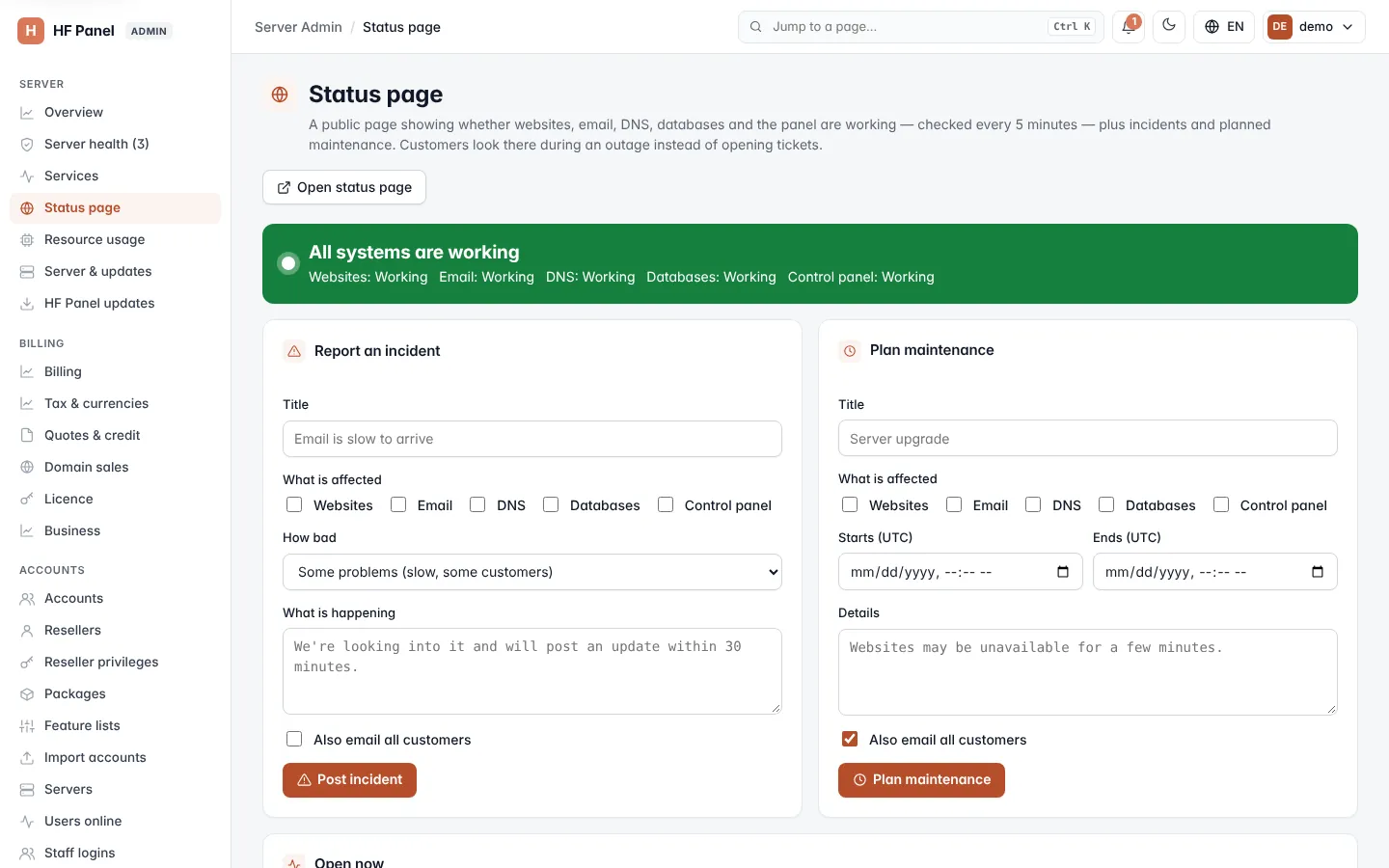Open calendar picker in Ends (UTC) field
Viewport: 1389px width, 868px height.
tap(1318, 572)
